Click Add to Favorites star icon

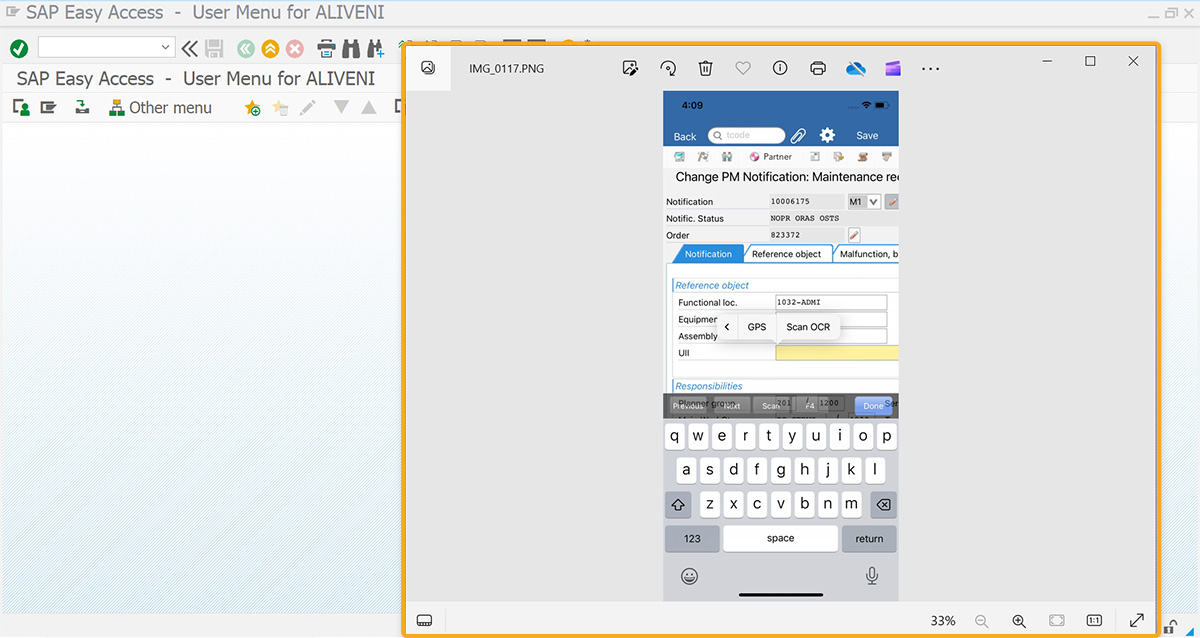click(x=253, y=108)
